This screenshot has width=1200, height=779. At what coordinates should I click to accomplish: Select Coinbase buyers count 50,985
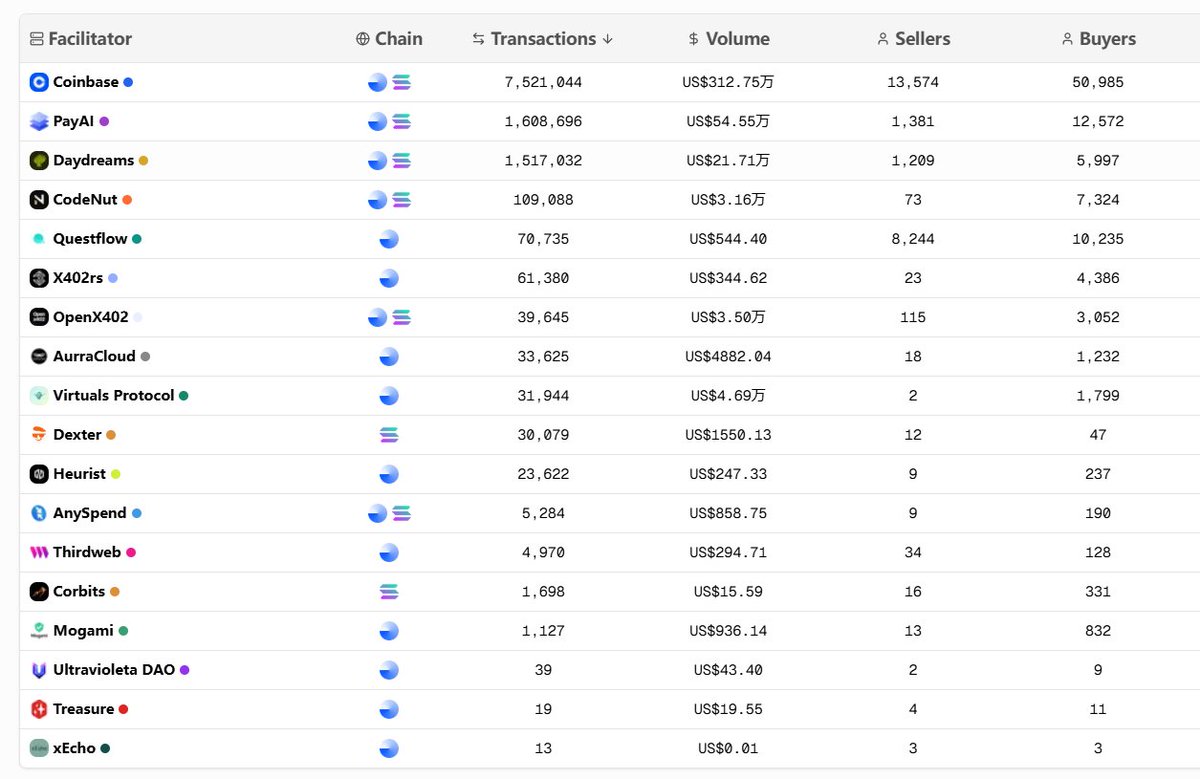[1098, 82]
